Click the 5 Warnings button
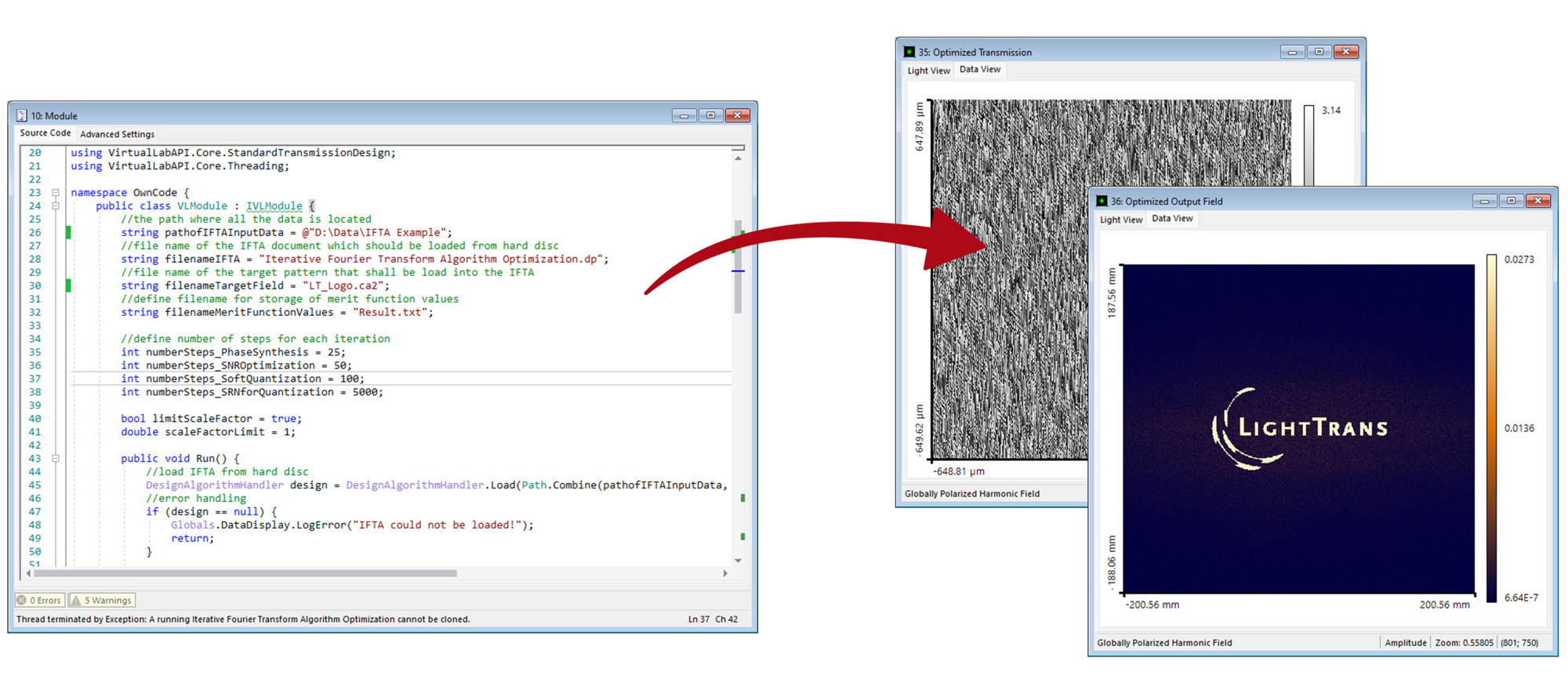1568x694 pixels. [x=102, y=600]
